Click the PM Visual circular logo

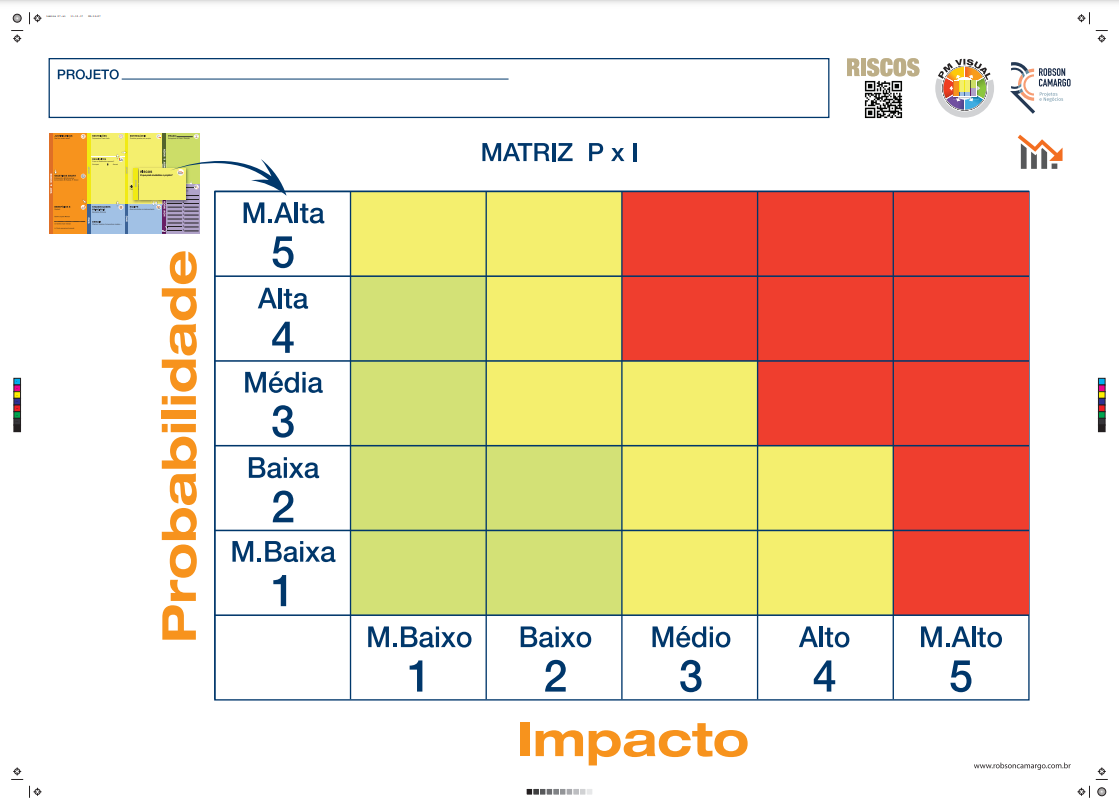coord(964,87)
